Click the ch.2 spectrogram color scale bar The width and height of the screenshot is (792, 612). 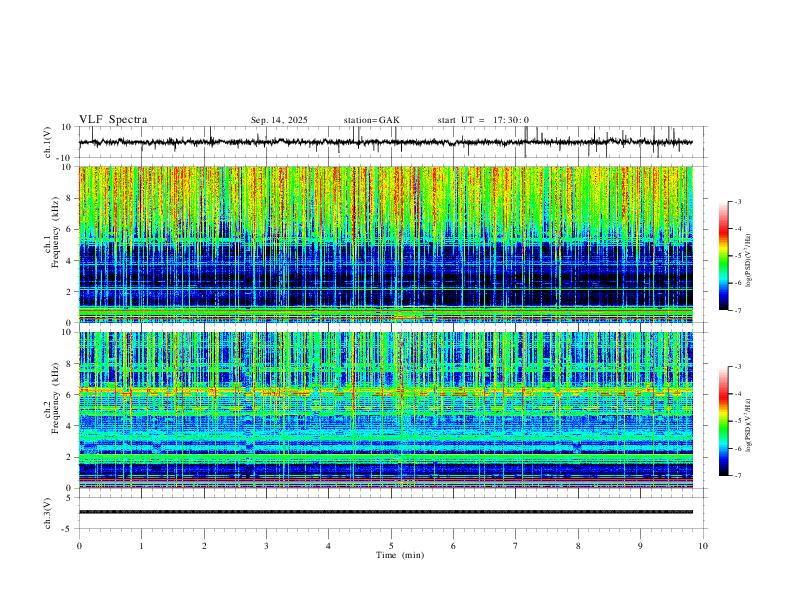723,421
